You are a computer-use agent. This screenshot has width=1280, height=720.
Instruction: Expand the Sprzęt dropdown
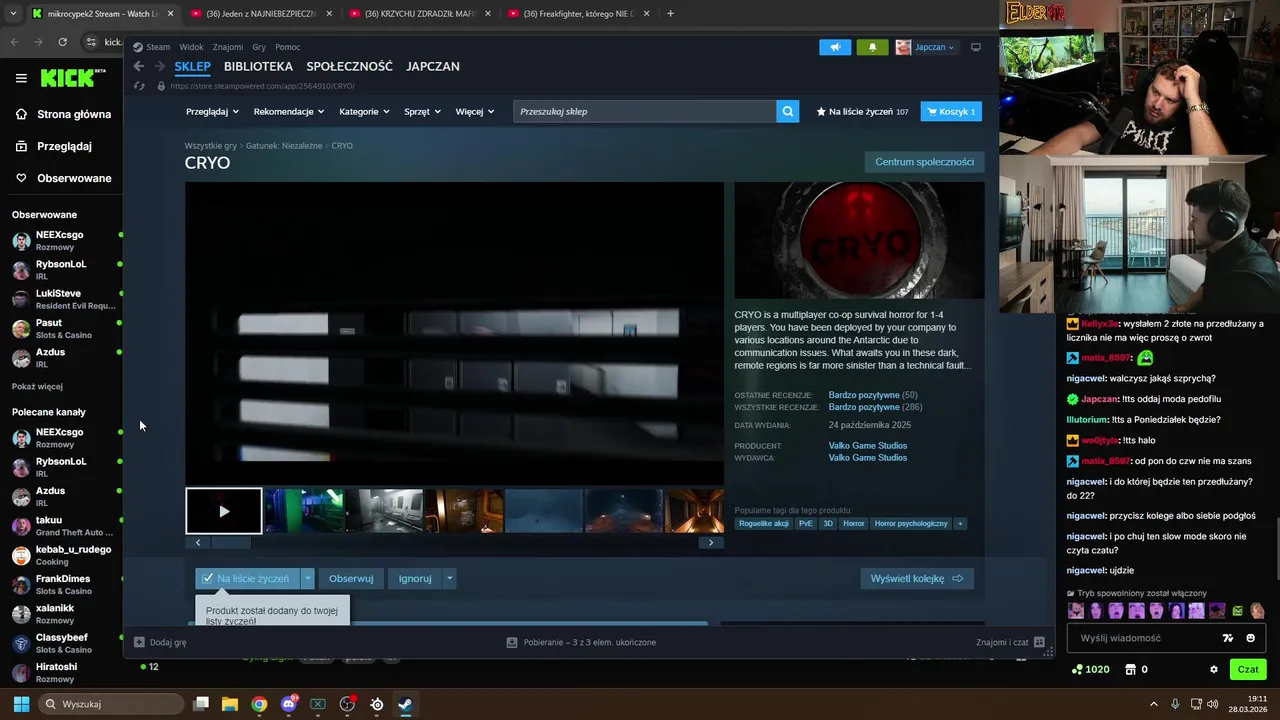point(423,112)
